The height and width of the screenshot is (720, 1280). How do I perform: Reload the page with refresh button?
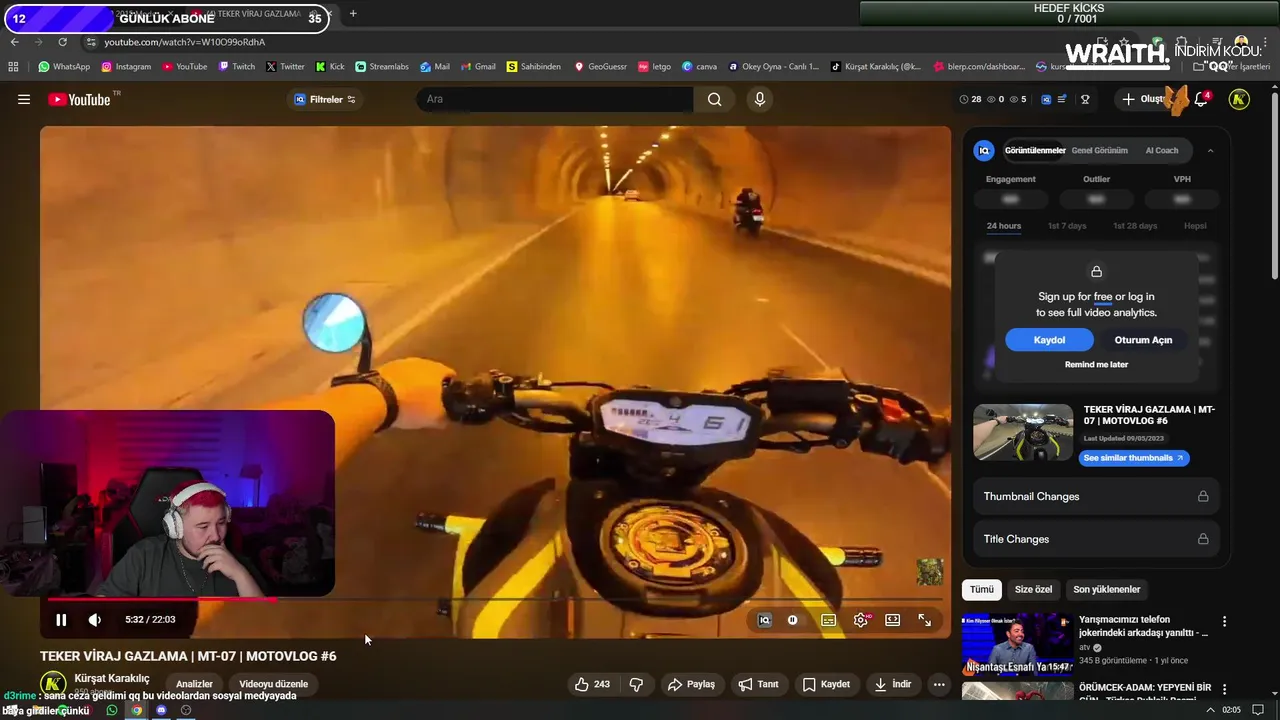[63, 42]
